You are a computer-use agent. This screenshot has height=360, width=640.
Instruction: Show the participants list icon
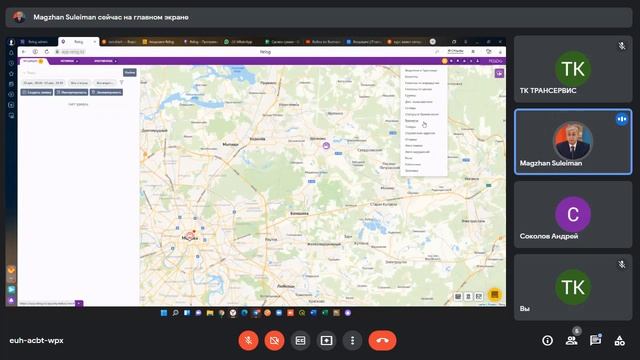[x=571, y=340]
